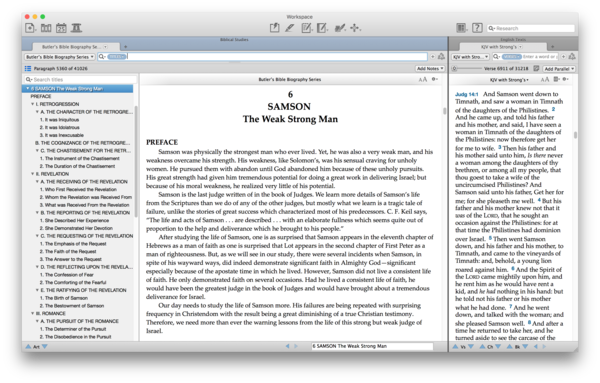Open the User Notes icon
Image resolution: width=600 pixels, height=383 pixels.
pyautogui.click(x=306, y=28)
